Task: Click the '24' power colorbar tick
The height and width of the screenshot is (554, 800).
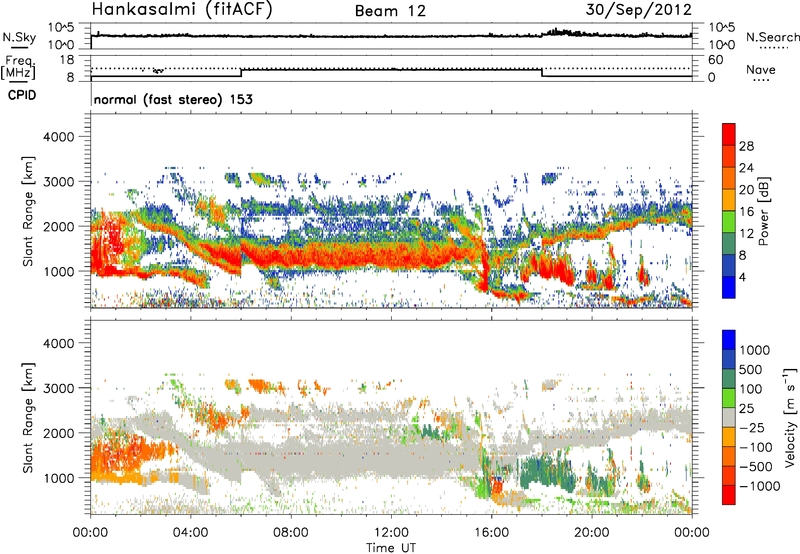Action: click(x=746, y=168)
